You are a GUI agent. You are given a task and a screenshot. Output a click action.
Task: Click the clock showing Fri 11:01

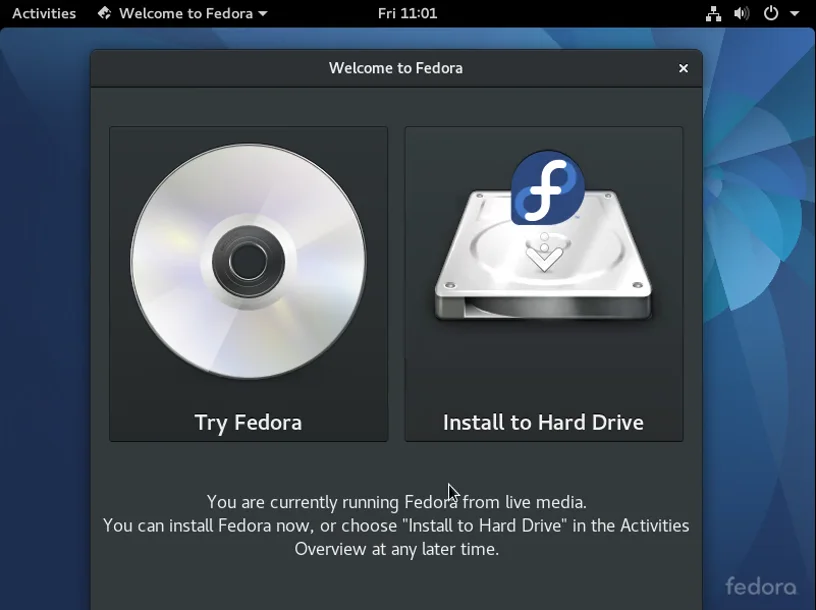point(407,13)
